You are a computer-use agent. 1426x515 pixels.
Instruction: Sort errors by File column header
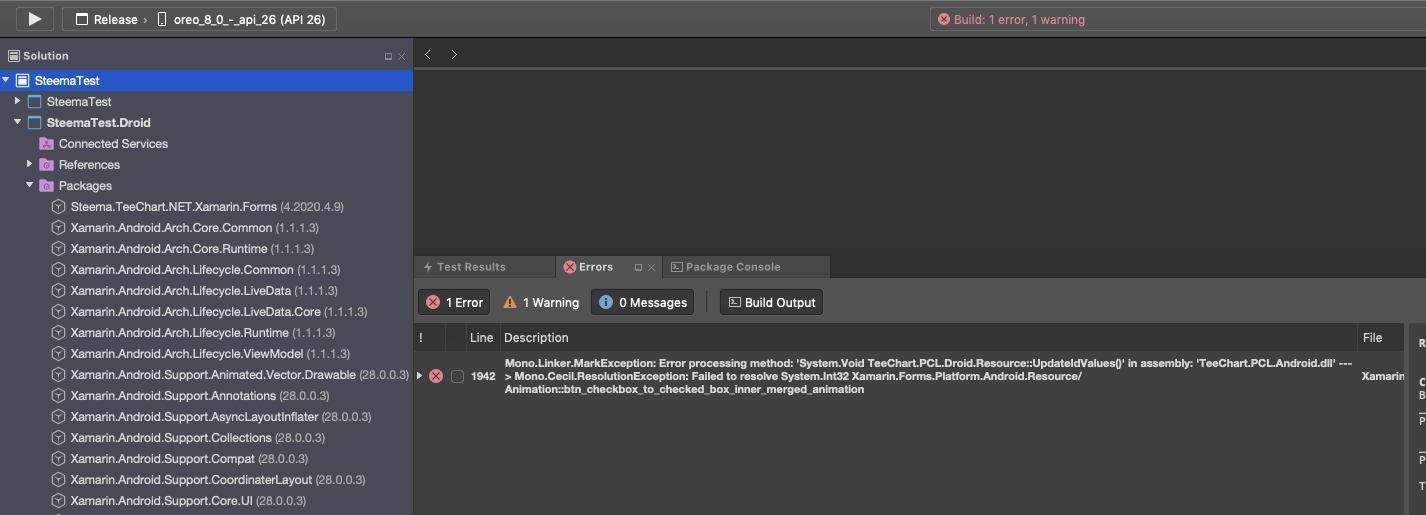[1372, 338]
